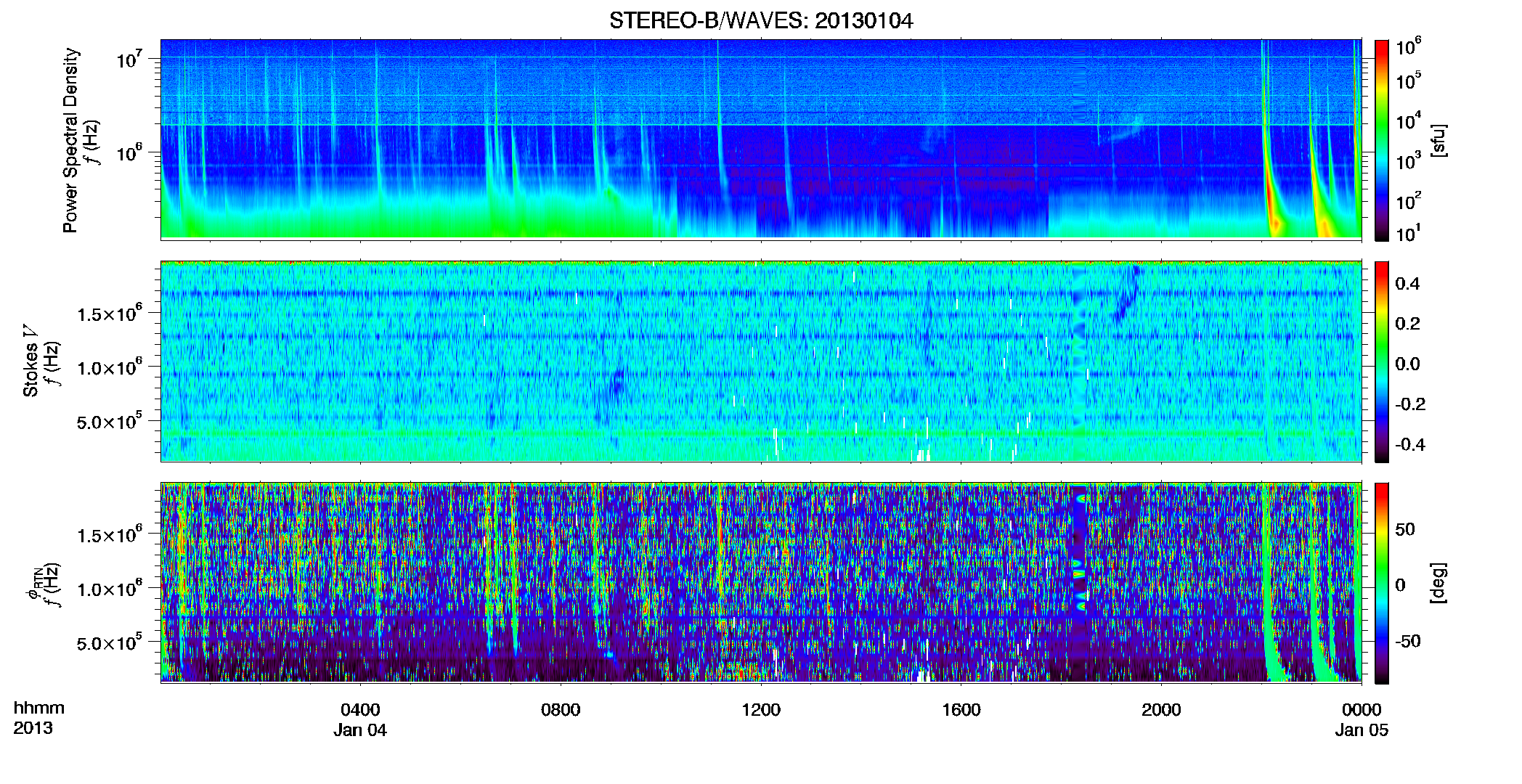Click the [sfu] colorbar unit label
The width and height of the screenshot is (1522, 784).
[x=1438, y=140]
